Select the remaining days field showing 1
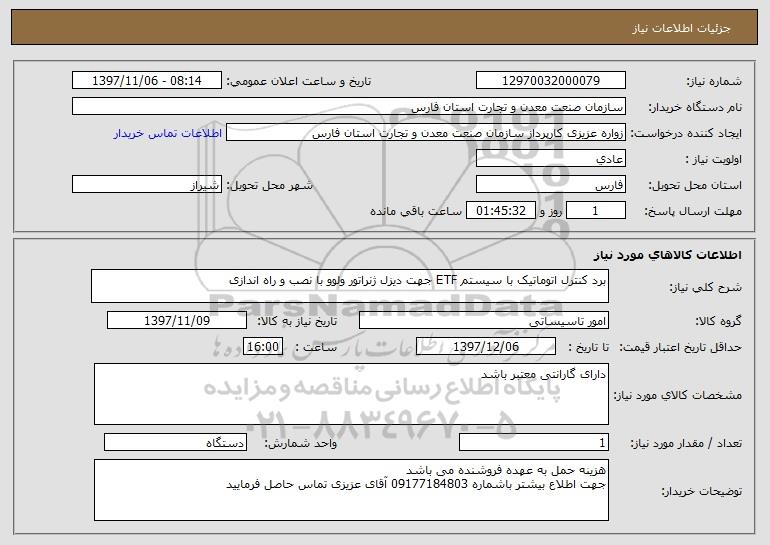Image resolution: width=770 pixels, height=545 pixels. pyautogui.click(x=596, y=211)
